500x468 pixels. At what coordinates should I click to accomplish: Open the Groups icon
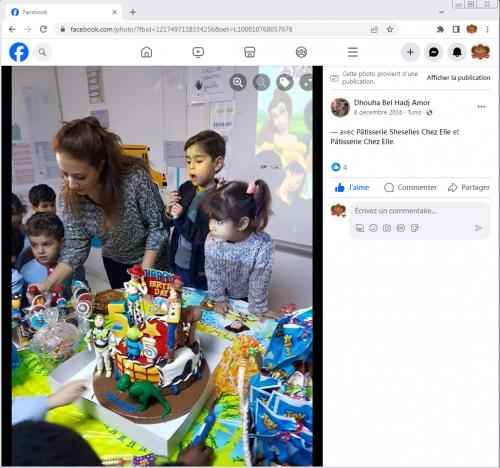[301, 52]
